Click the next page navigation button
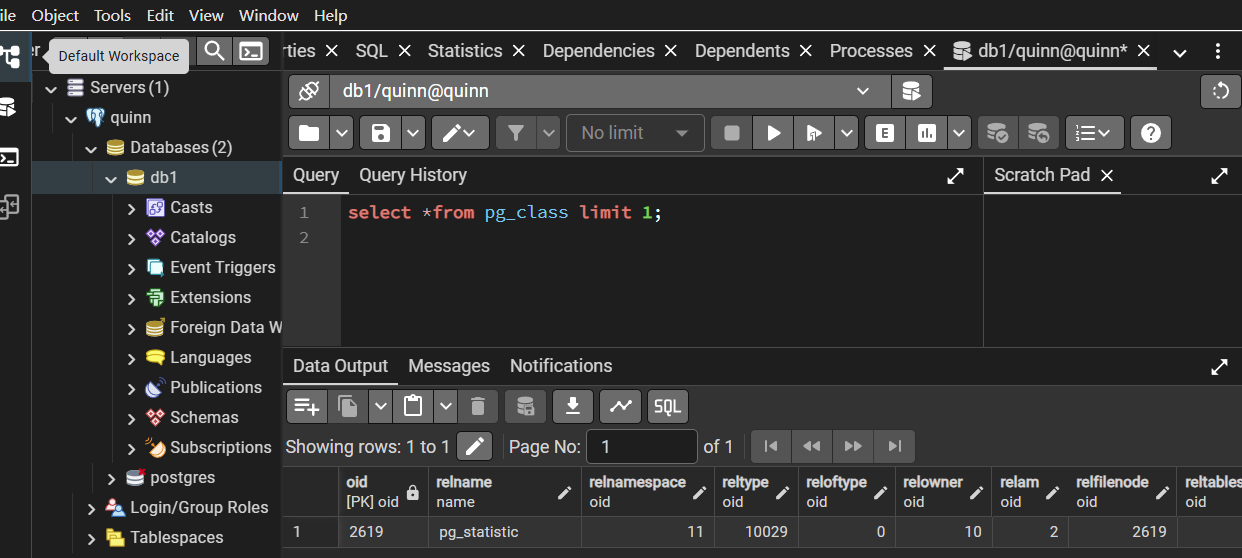The height and width of the screenshot is (558, 1242). click(x=853, y=446)
